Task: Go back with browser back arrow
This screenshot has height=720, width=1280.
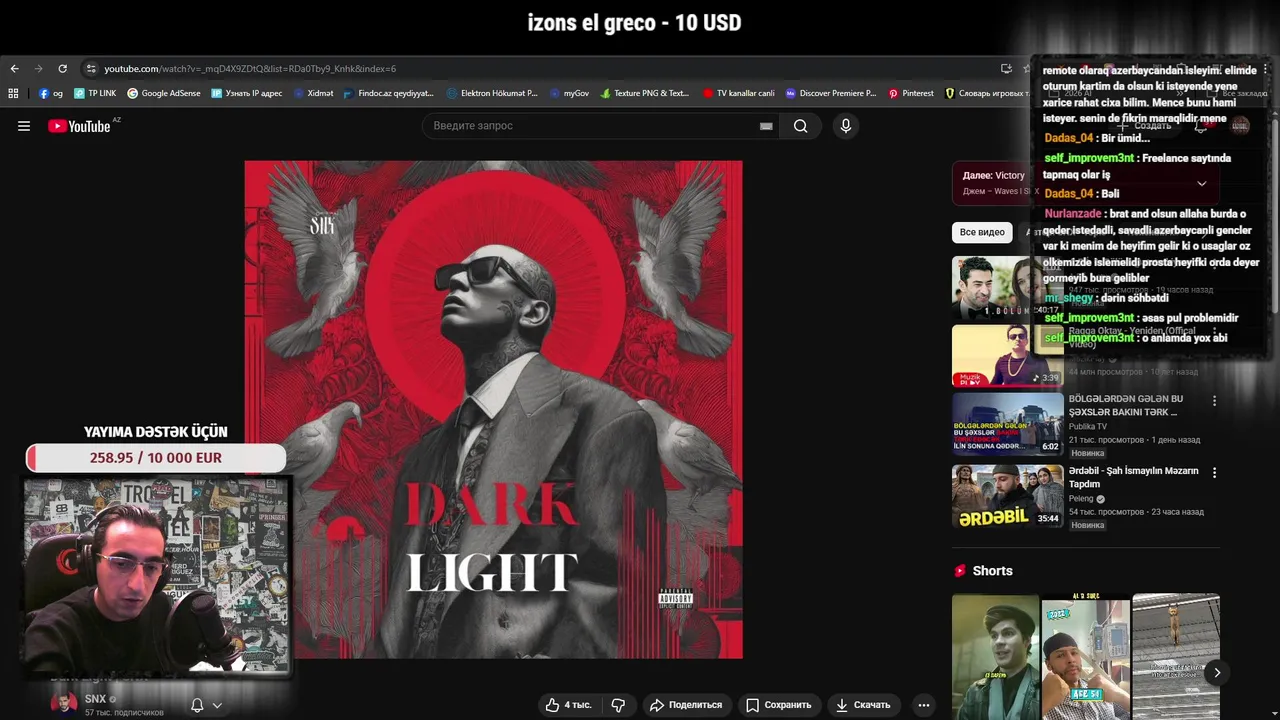Action: pyautogui.click(x=14, y=69)
